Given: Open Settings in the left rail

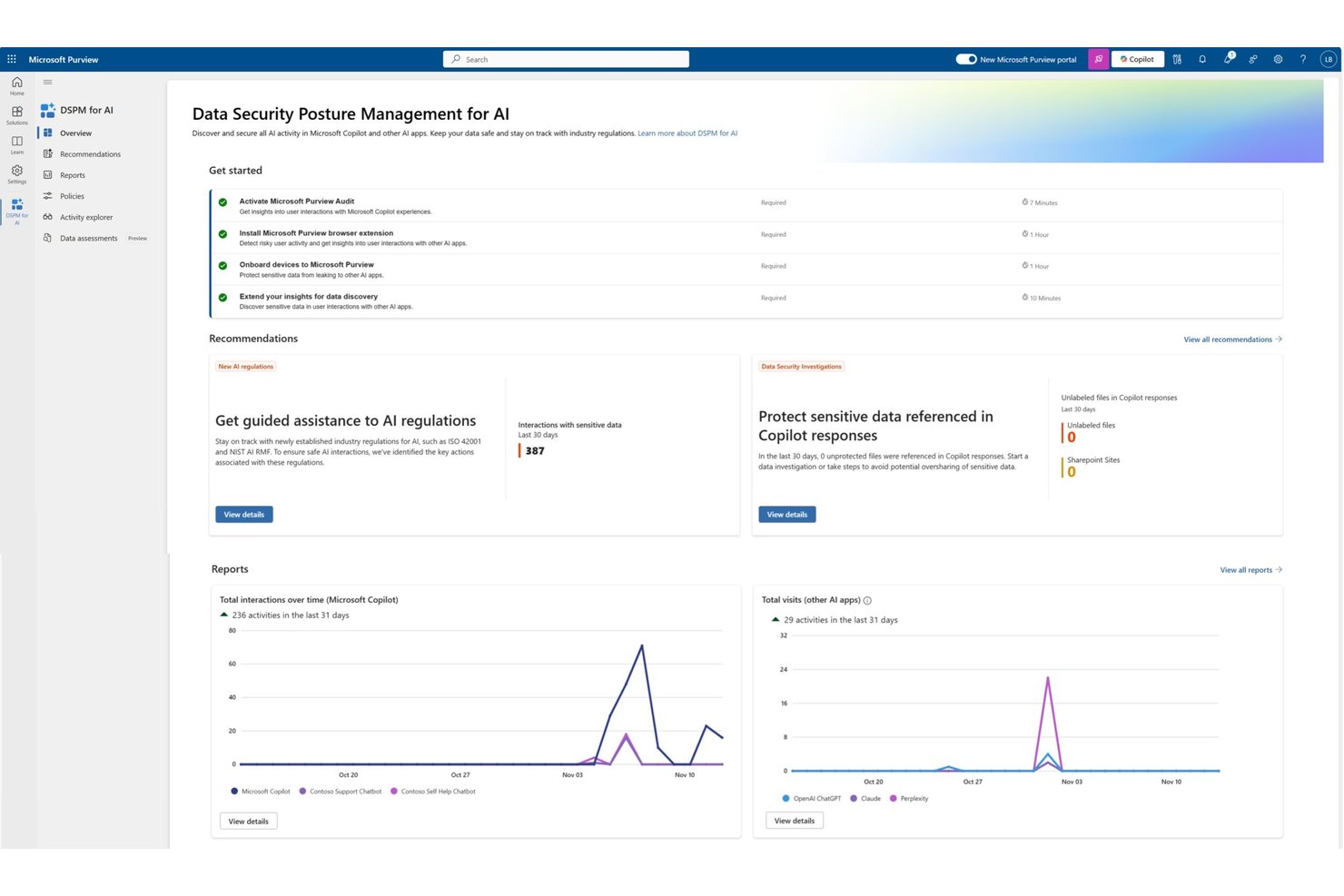Looking at the screenshot, I should click(17, 174).
